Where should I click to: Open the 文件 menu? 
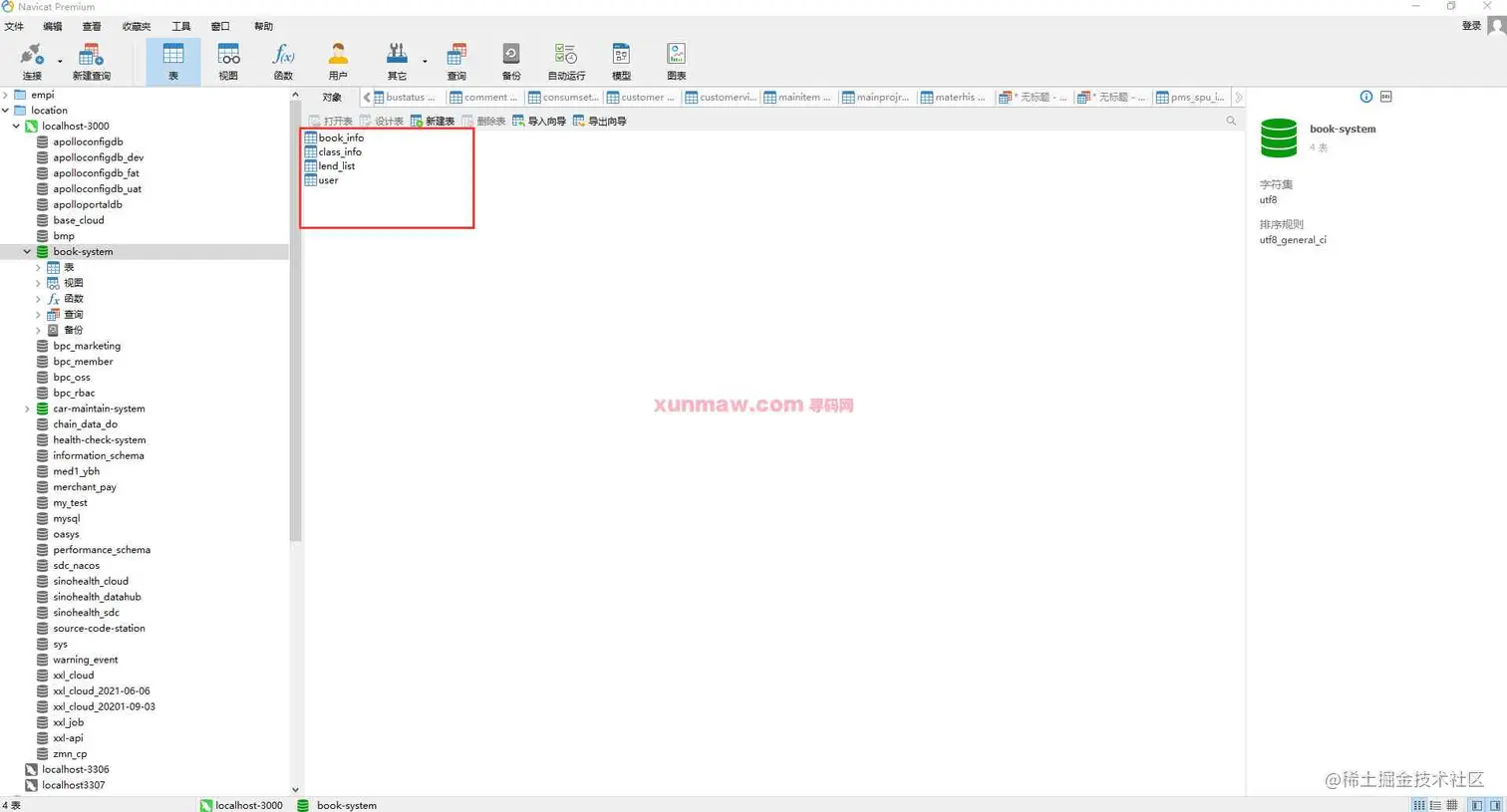click(14, 27)
